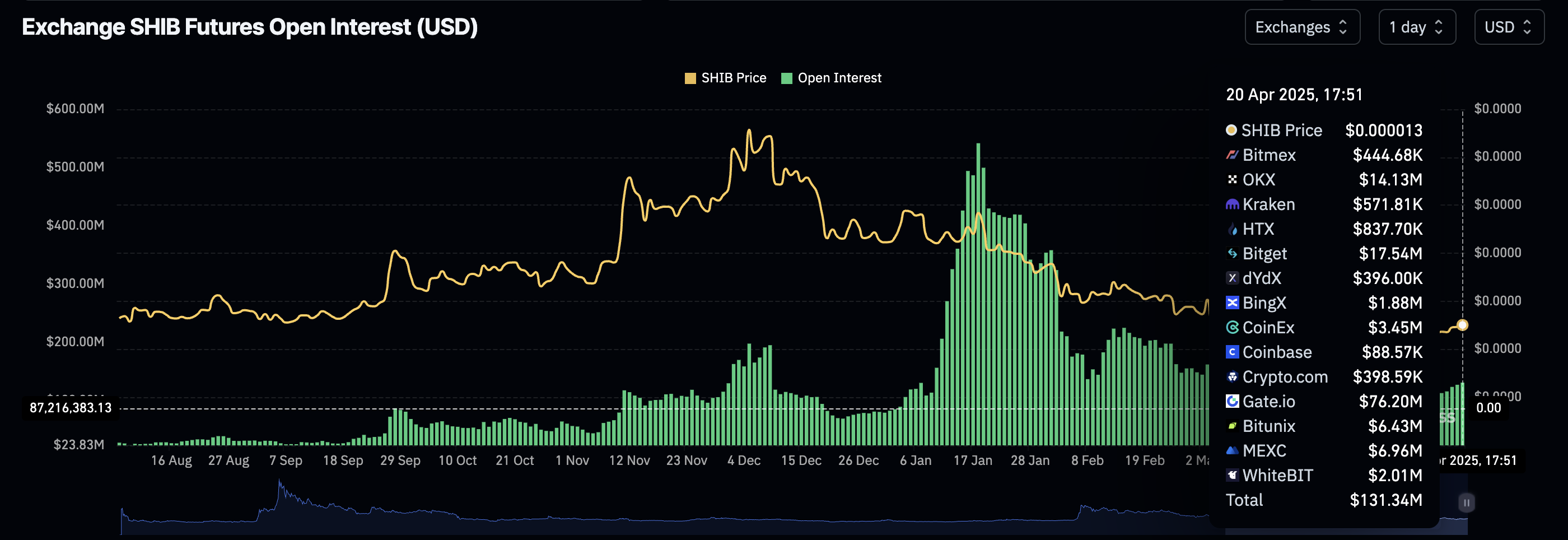Click the Bitmex logo icon in tooltip
This screenshot has height=540, width=1568.
tap(1231, 155)
